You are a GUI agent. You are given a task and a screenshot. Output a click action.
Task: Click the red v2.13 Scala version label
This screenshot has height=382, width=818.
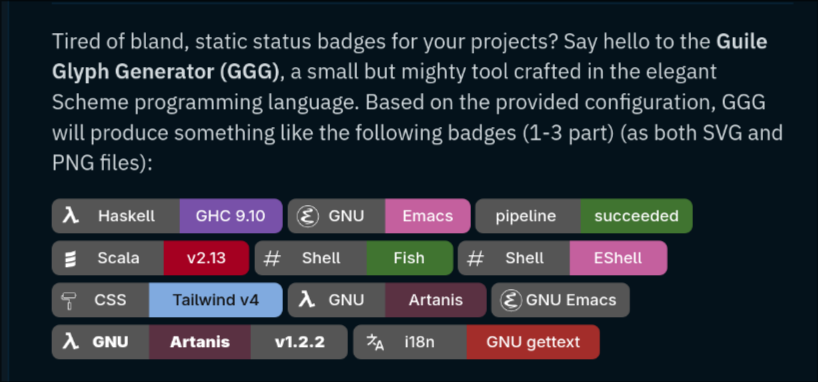207,258
